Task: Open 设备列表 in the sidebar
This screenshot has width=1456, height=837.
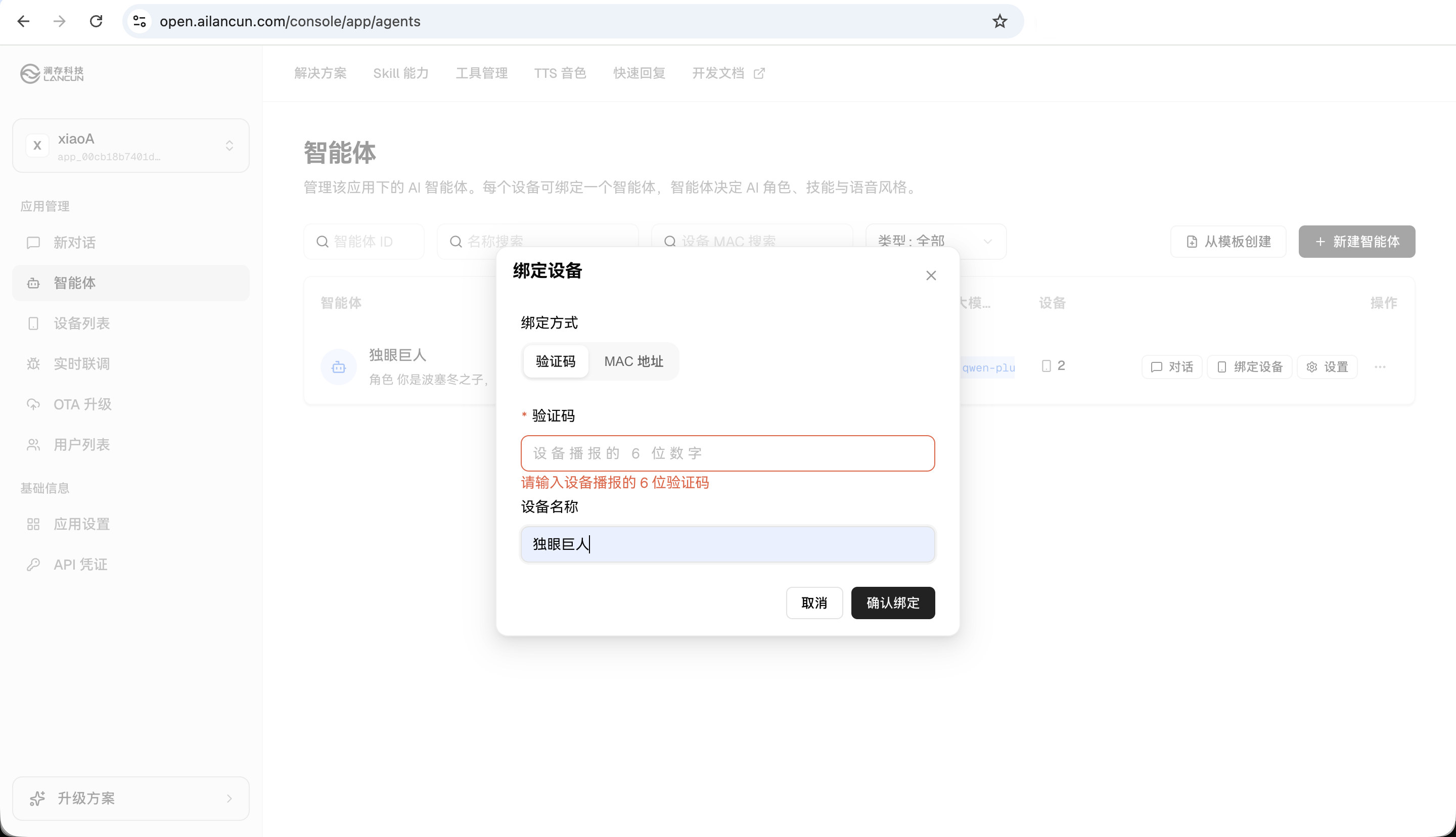Action: 131,323
